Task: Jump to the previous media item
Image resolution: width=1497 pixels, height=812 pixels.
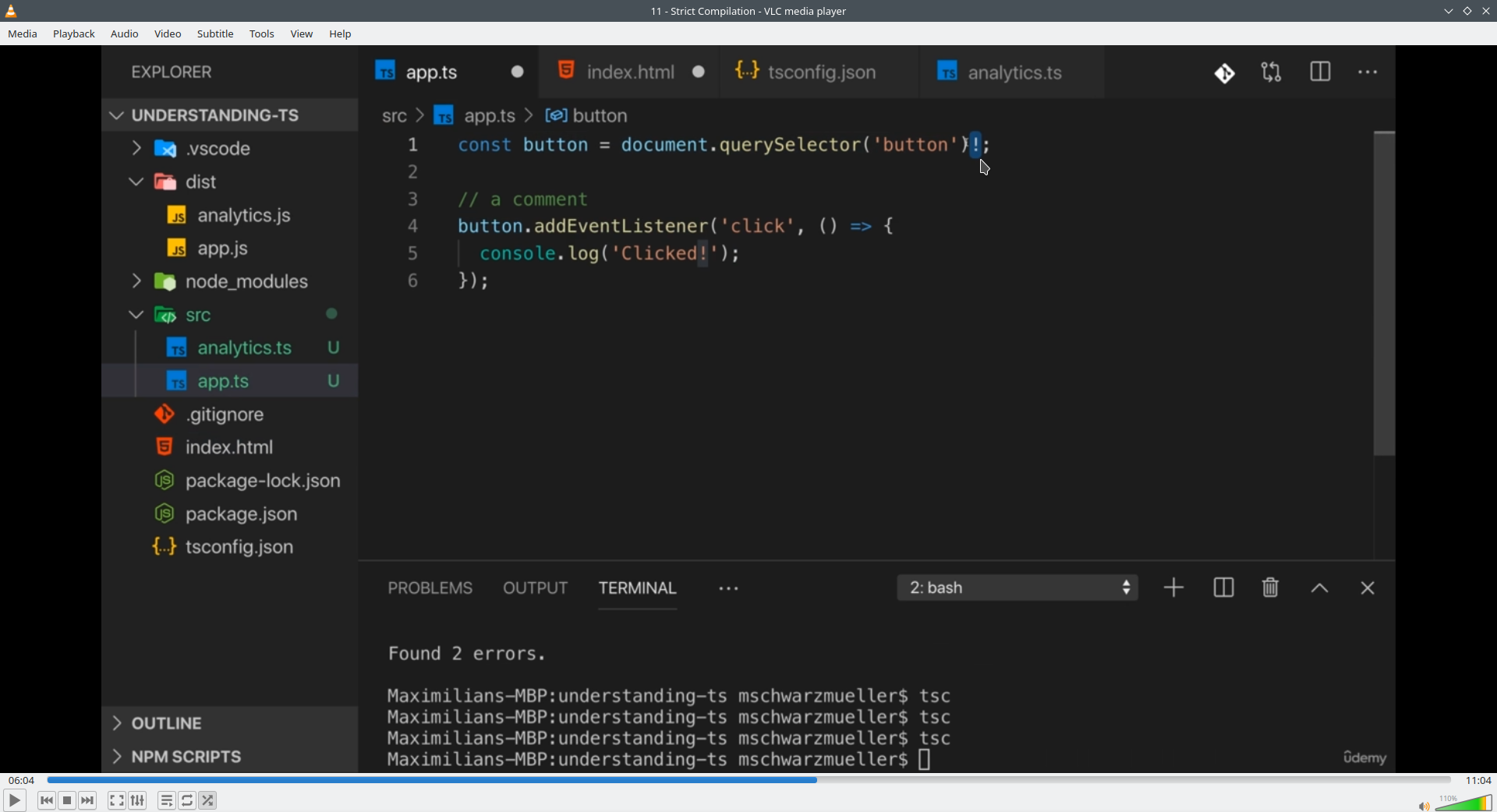Action: click(47, 800)
